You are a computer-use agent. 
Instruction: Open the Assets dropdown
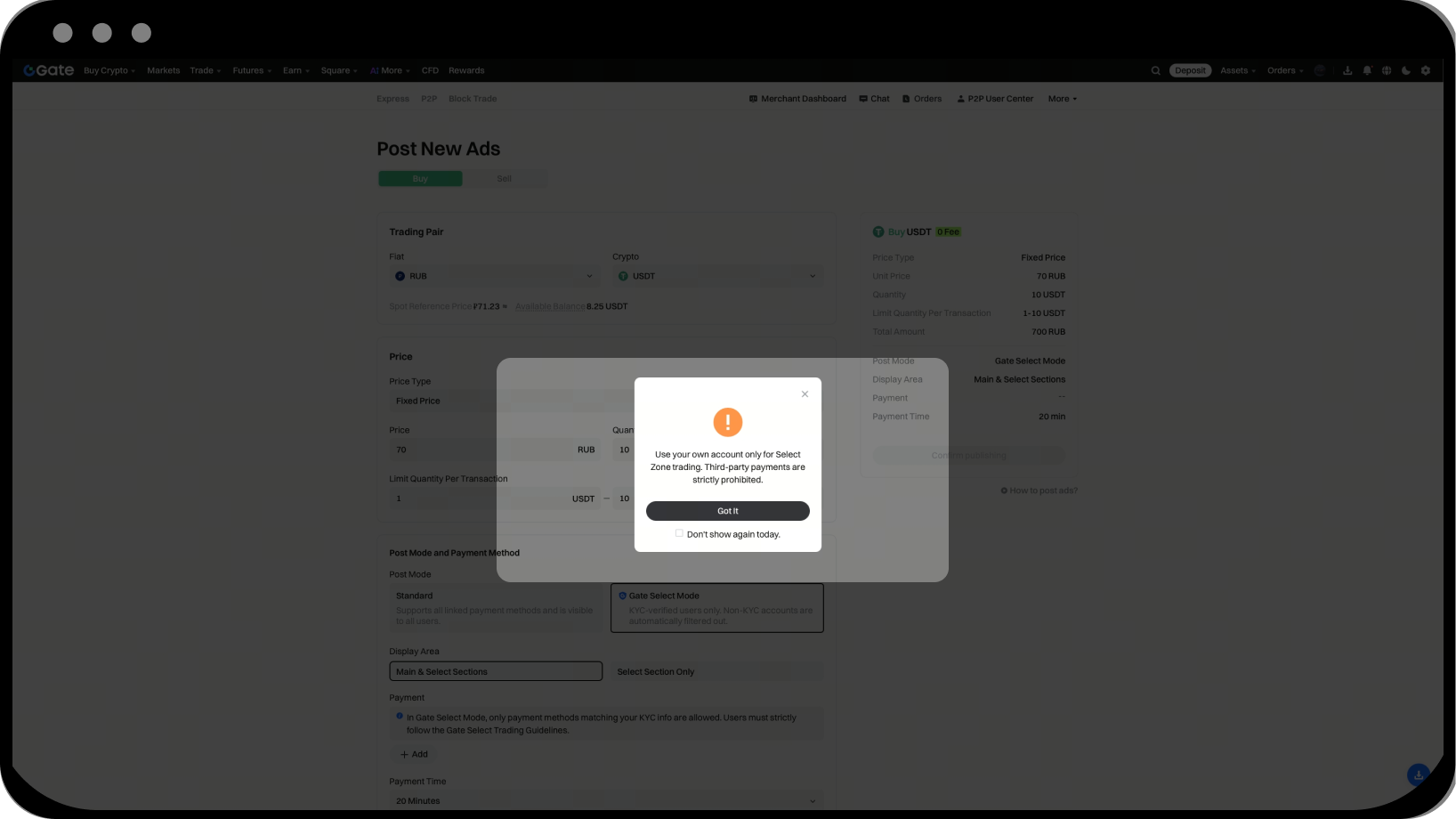(x=1238, y=70)
